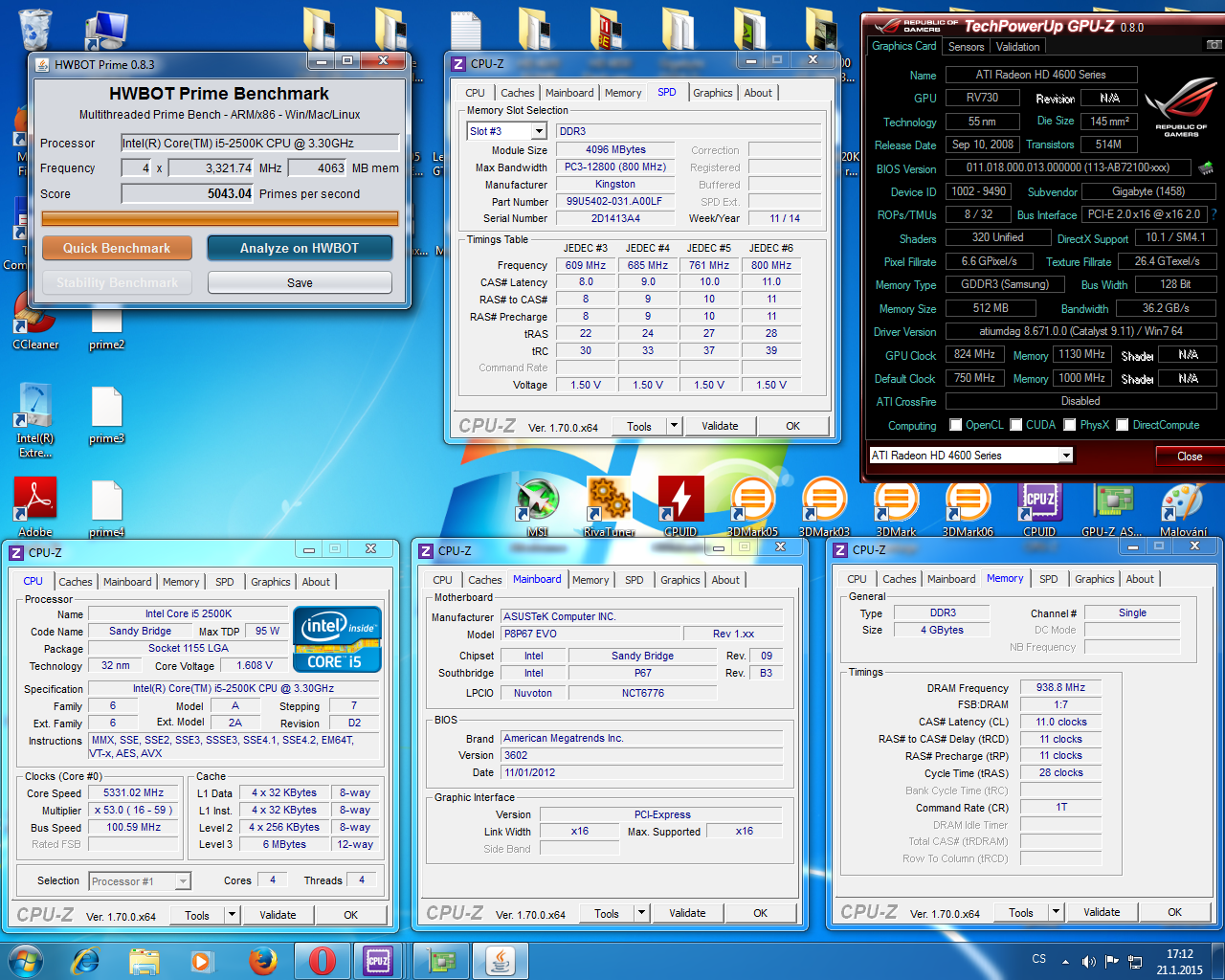This screenshot has width=1225, height=980.
Task: Click the CS language indicator in the tray
Action: 1039,958
